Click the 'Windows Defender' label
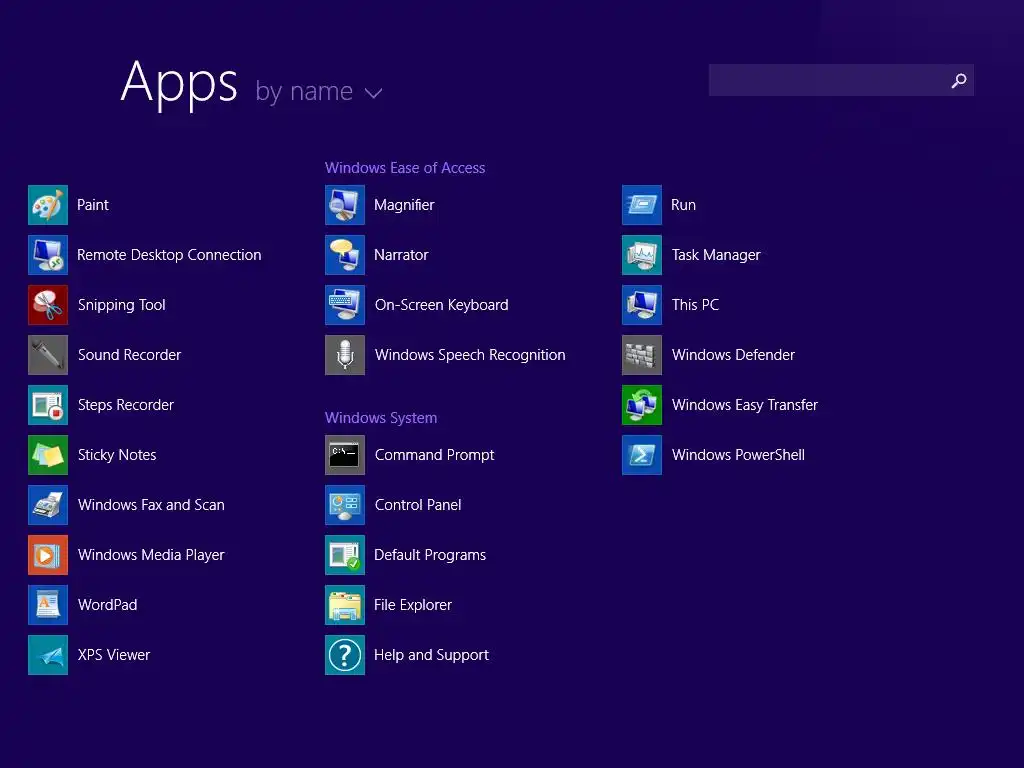The height and width of the screenshot is (768, 1024). click(733, 355)
